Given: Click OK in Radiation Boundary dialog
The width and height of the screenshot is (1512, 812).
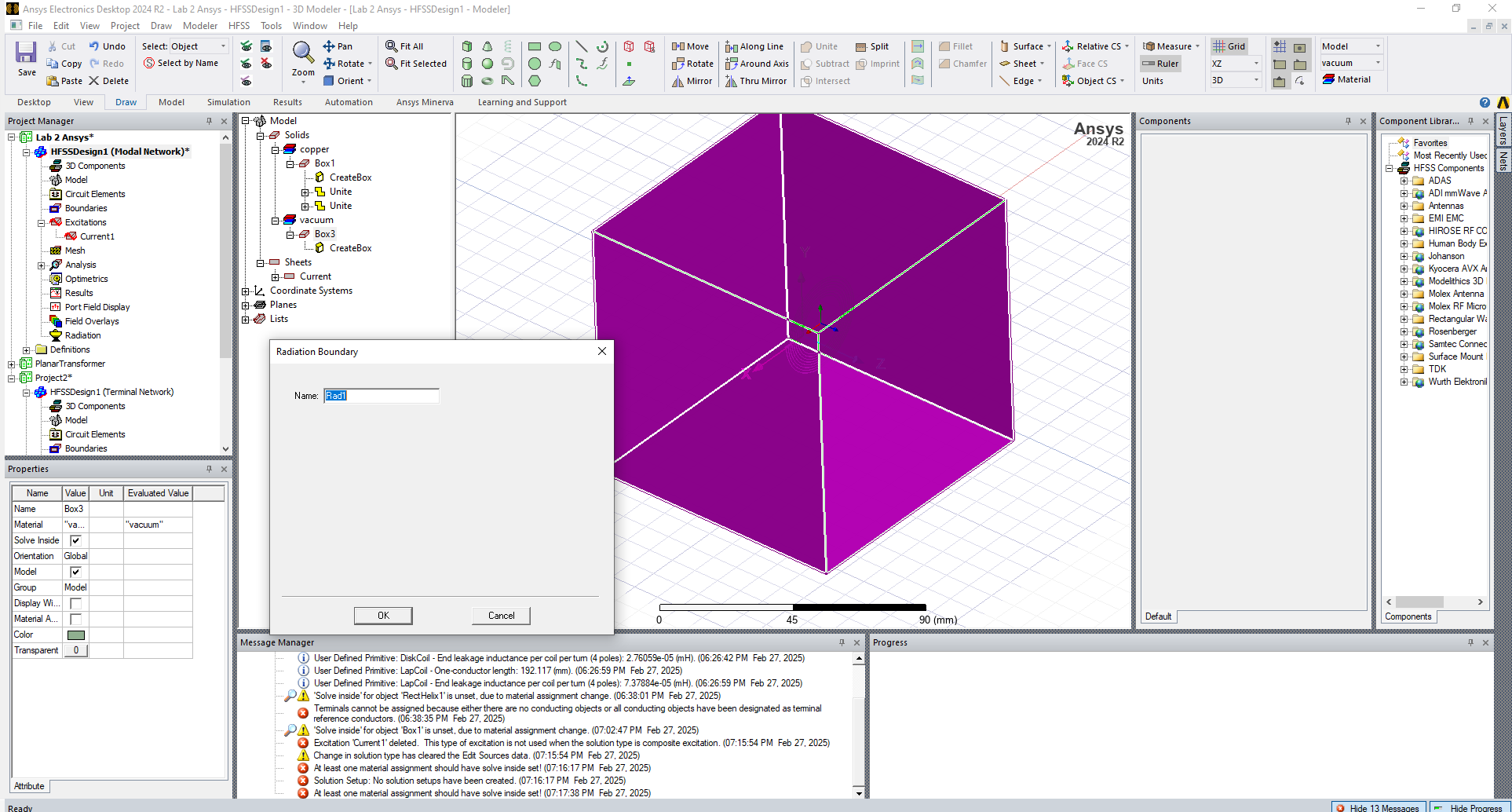Looking at the screenshot, I should 383,616.
